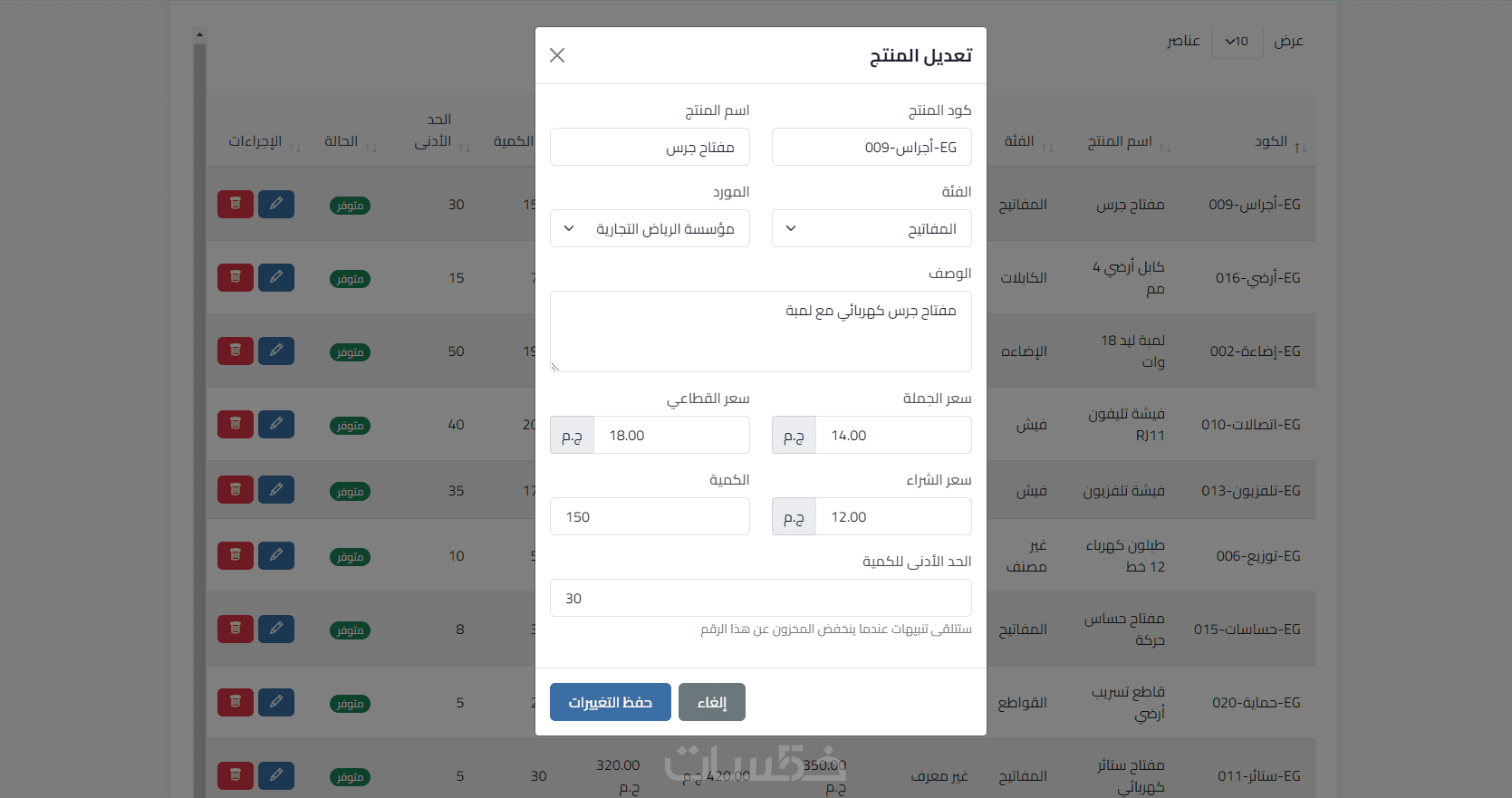This screenshot has height=798, width=1512.
Task: Click the الوصف description text area
Action: (x=760, y=331)
